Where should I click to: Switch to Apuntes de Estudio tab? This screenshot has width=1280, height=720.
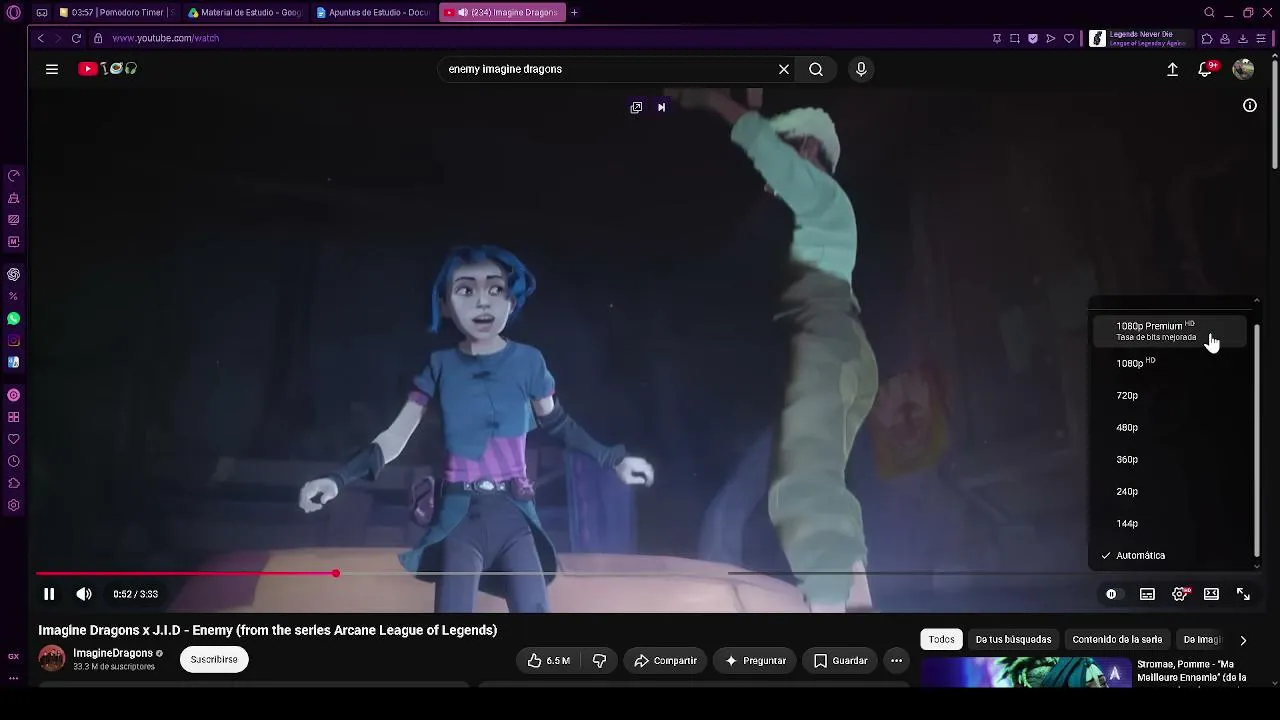373,13
